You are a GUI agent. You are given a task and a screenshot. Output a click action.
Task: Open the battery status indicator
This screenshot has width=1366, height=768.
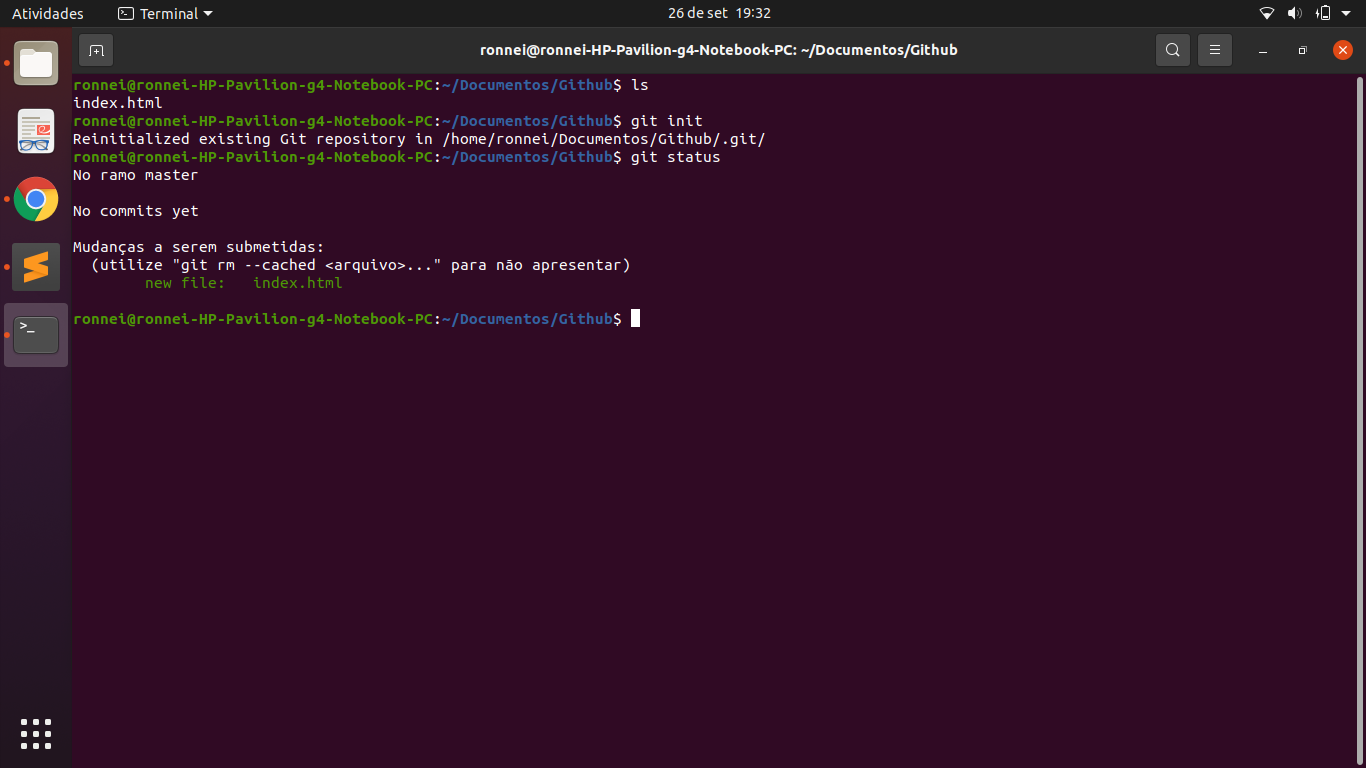pos(1323,14)
